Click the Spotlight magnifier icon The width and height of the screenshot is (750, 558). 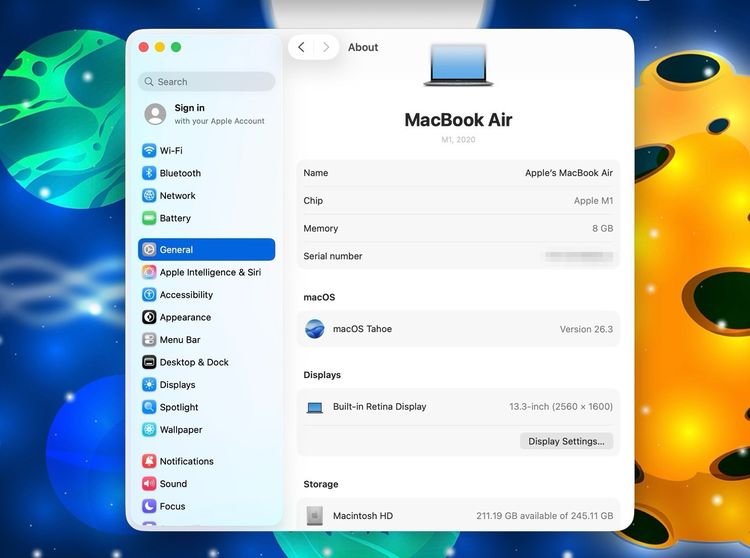[x=149, y=407]
